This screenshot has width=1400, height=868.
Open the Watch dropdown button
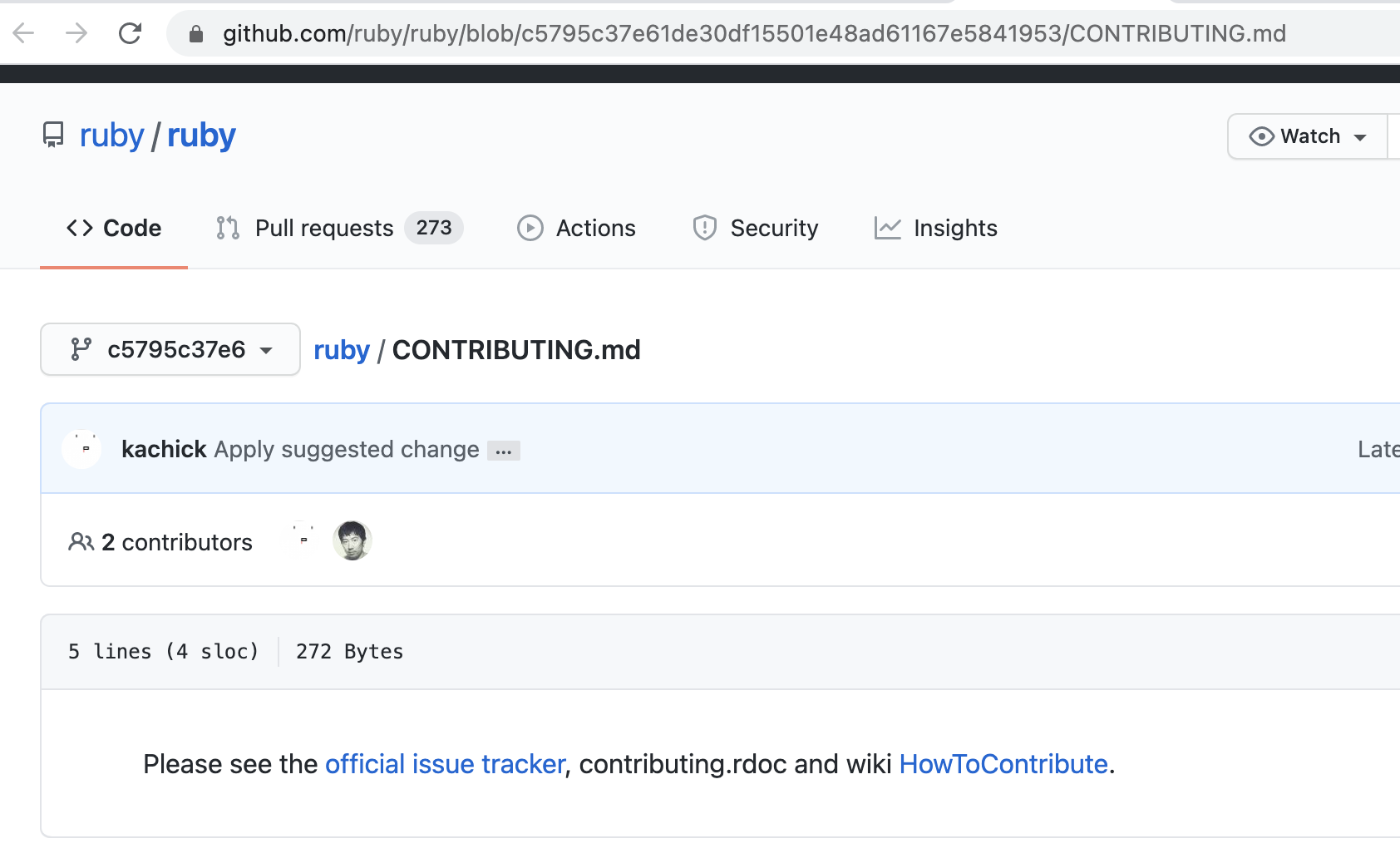point(1308,136)
